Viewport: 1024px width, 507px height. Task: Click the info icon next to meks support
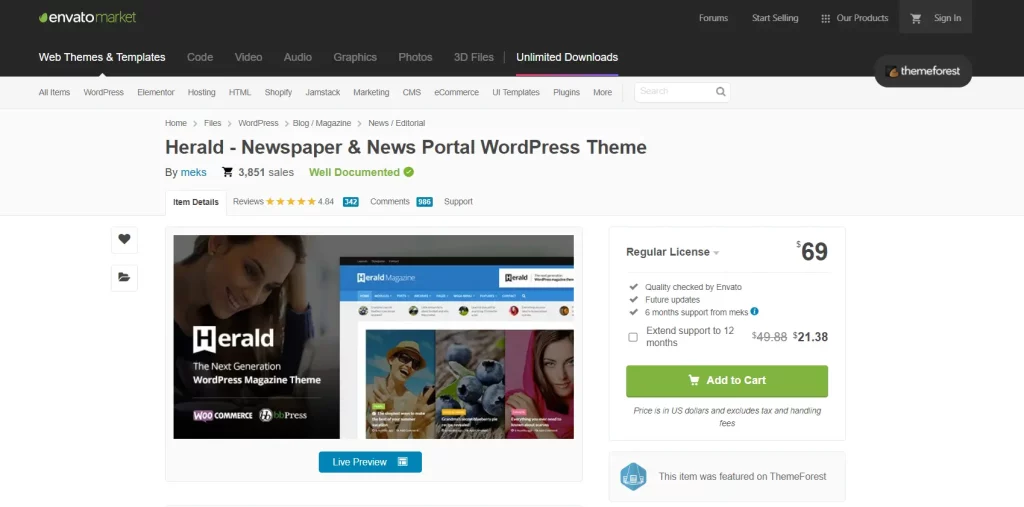click(x=754, y=312)
